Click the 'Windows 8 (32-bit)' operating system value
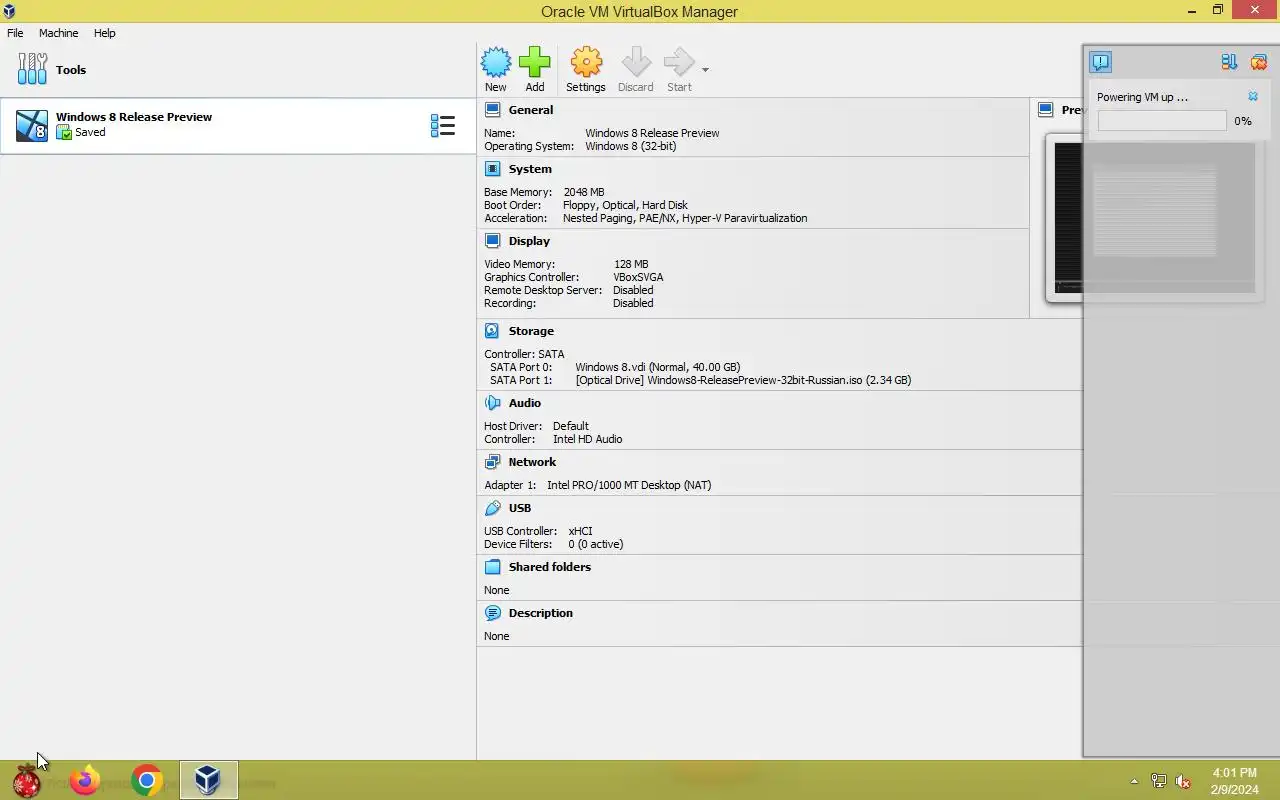Image resolution: width=1280 pixels, height=800 pixels. point(631,146)
